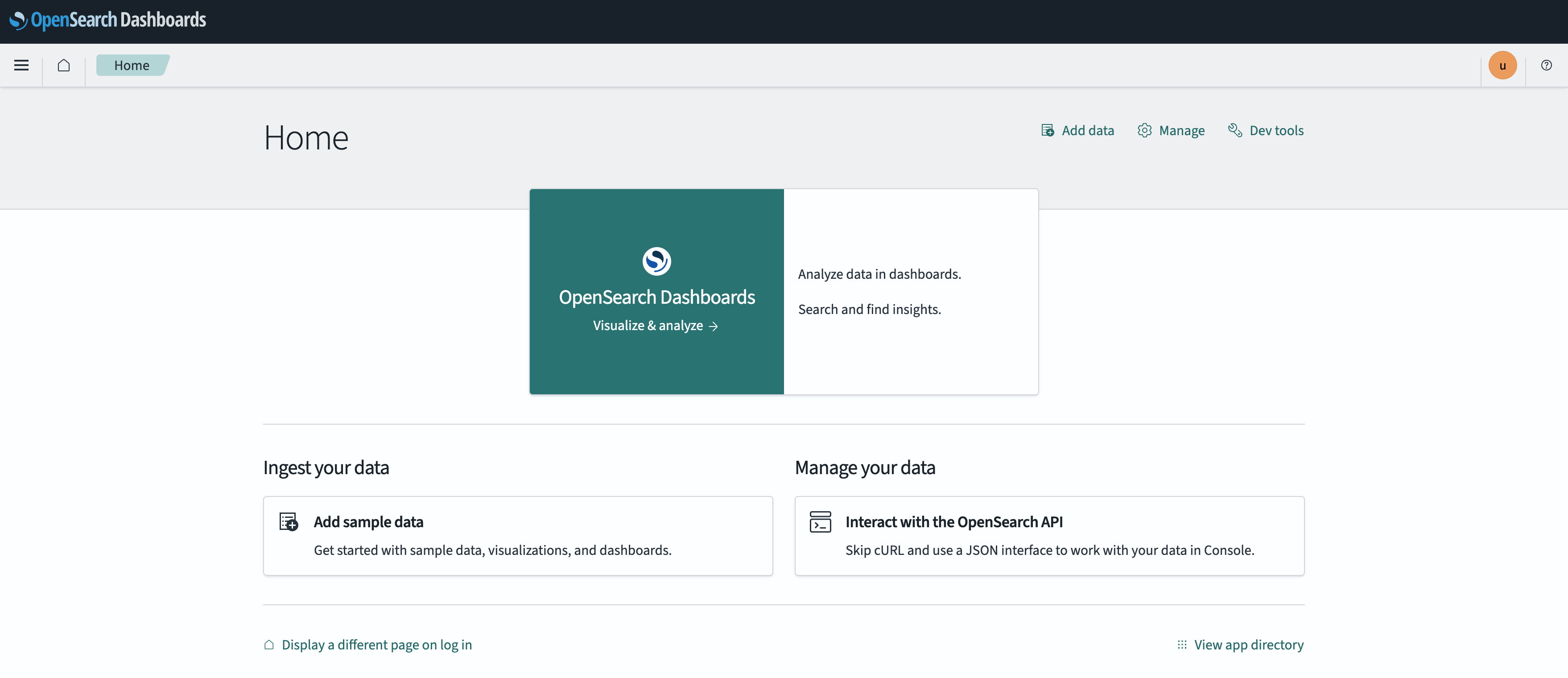Viewport: 1568px width, 678px height.
Task: Click the Home page heading
Action: (x=306, y=137)
